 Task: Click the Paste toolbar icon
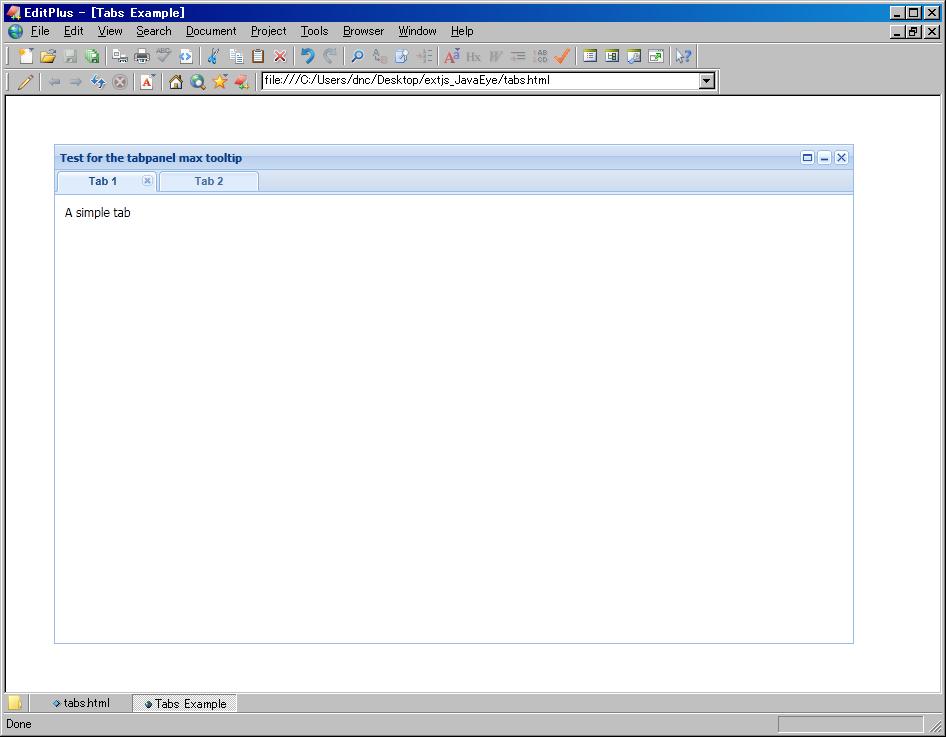pyautogui.click(x=256, y=56)
